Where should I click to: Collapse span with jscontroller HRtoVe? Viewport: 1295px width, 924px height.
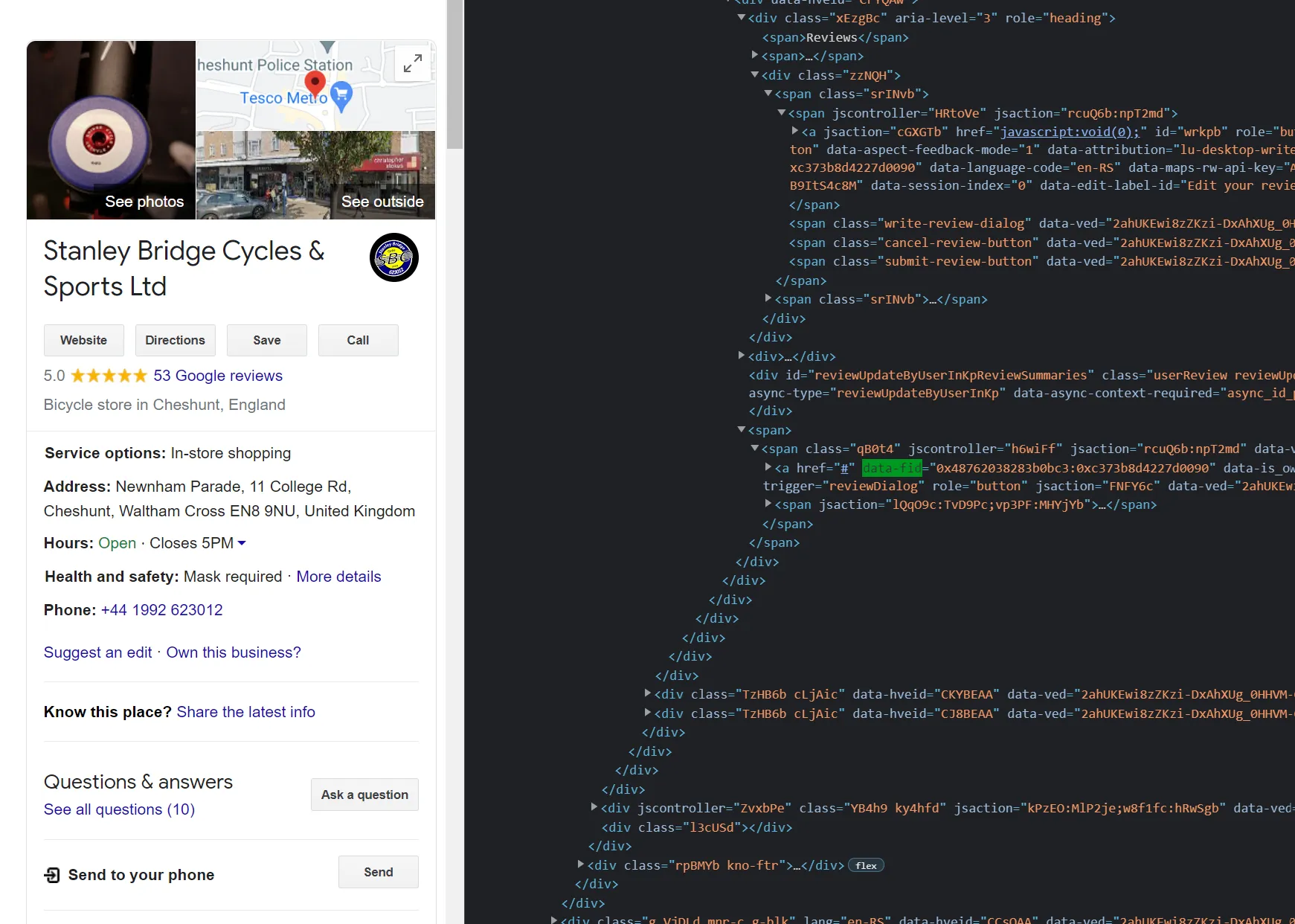pyautogui.click(x=782, y=112)
